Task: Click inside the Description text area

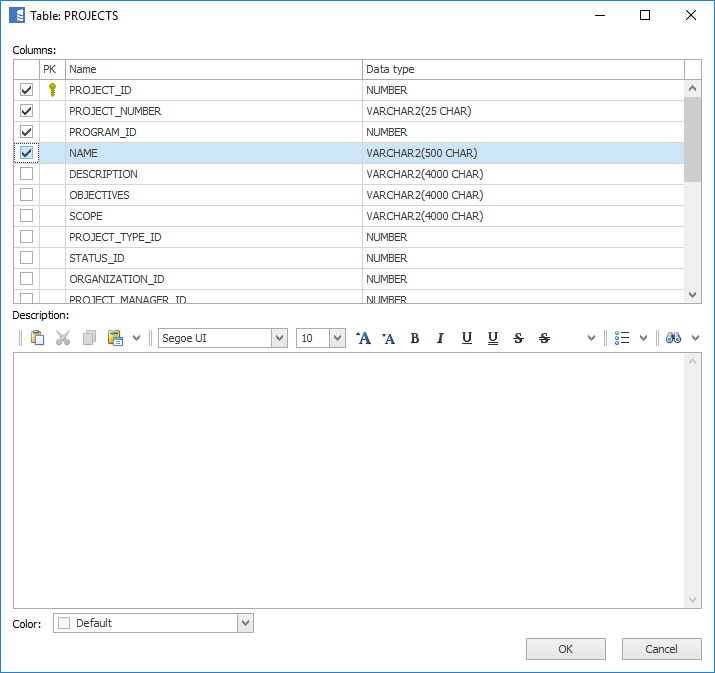Action: point(349,479)
